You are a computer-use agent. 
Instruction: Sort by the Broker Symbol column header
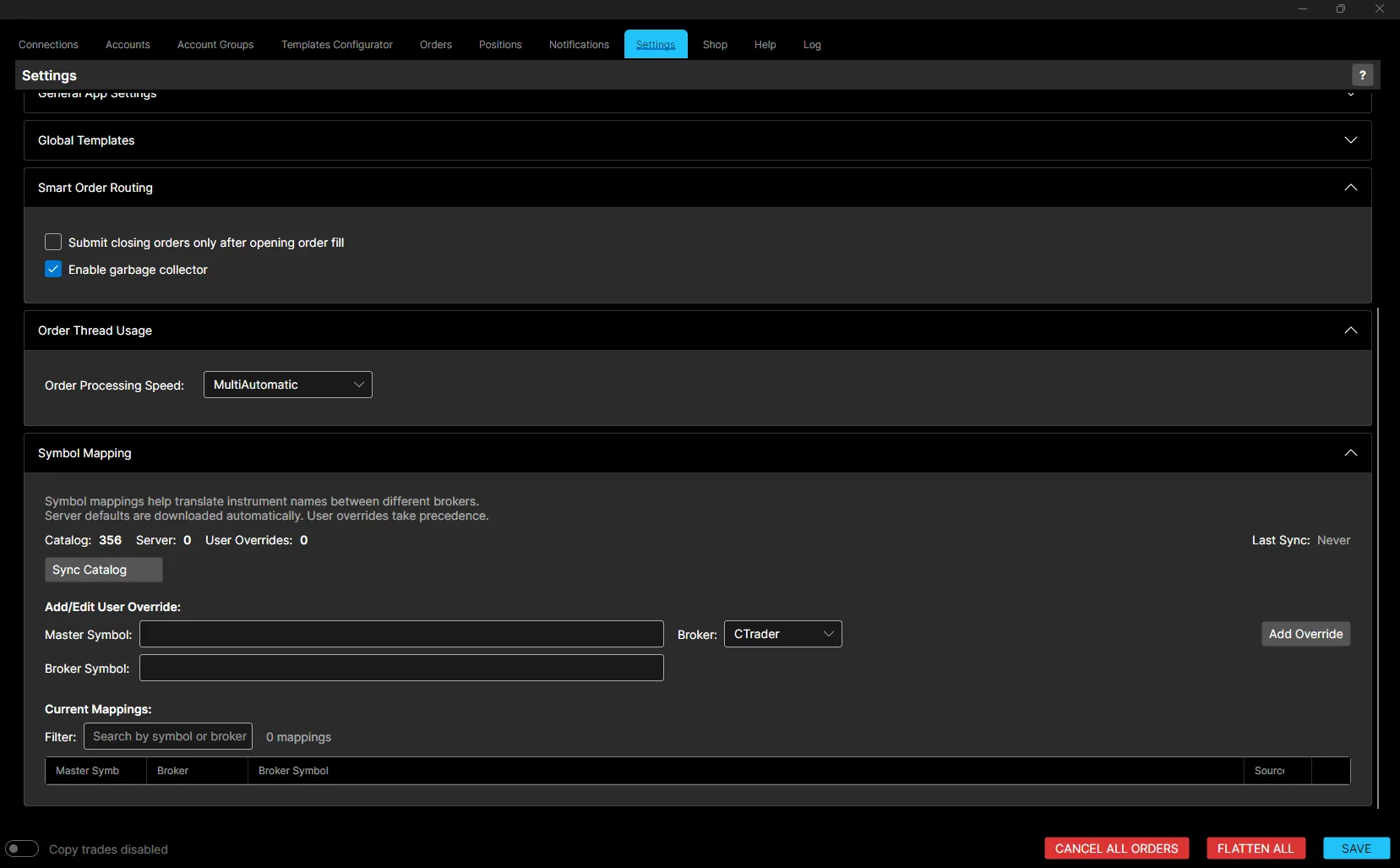tap(745, 771)
